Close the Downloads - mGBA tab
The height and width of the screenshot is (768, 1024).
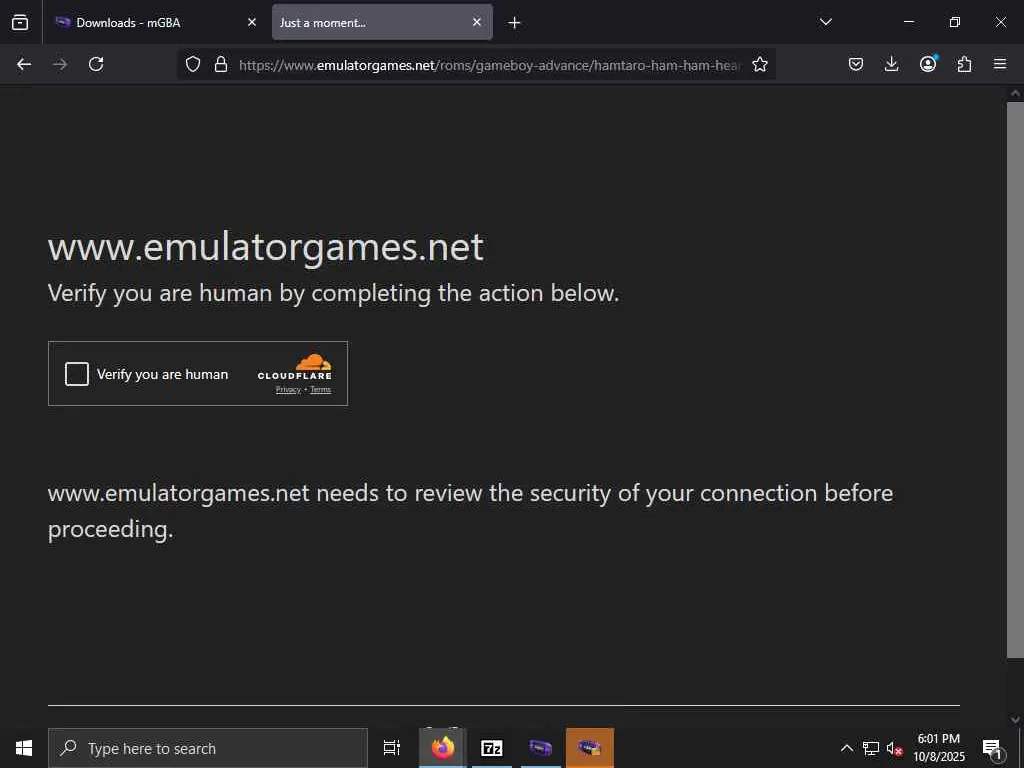click(x=252, y=22)
